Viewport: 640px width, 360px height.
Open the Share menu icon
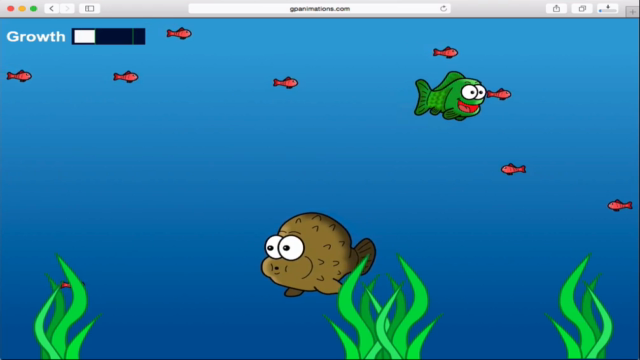coord(556,9)
